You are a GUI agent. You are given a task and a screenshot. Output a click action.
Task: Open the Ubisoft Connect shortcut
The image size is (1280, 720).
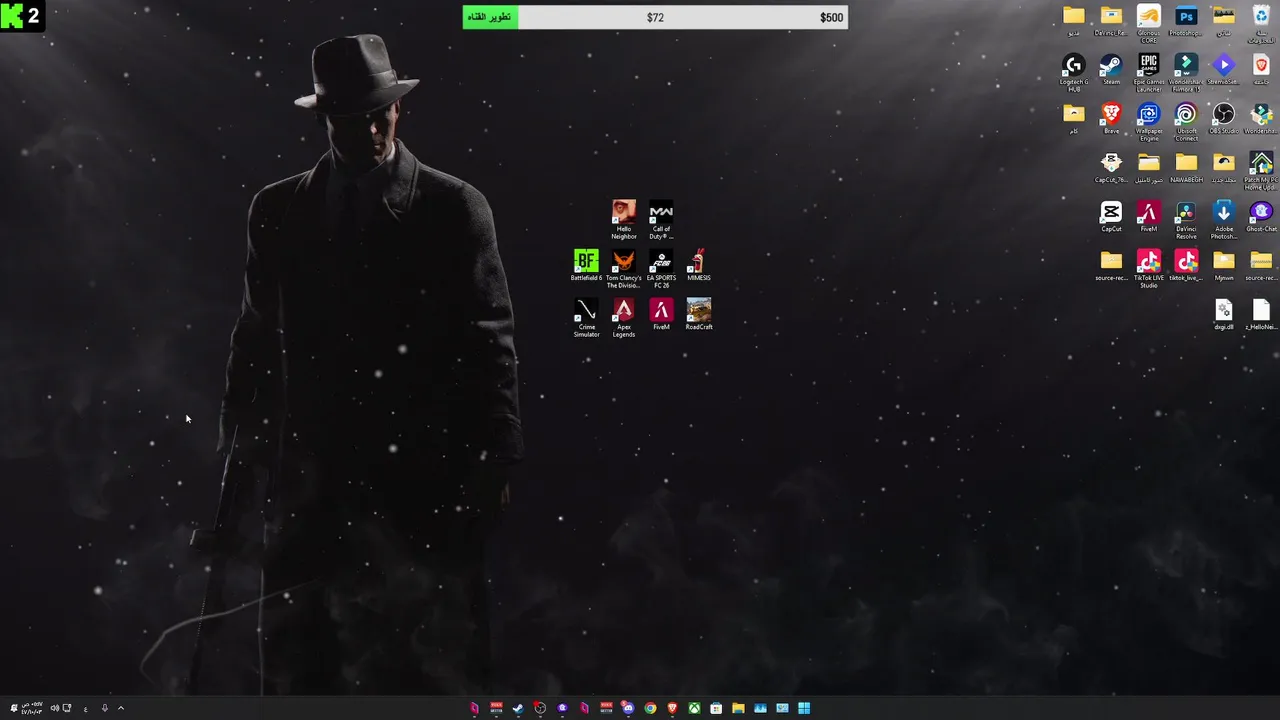[x=1186, y=121]
